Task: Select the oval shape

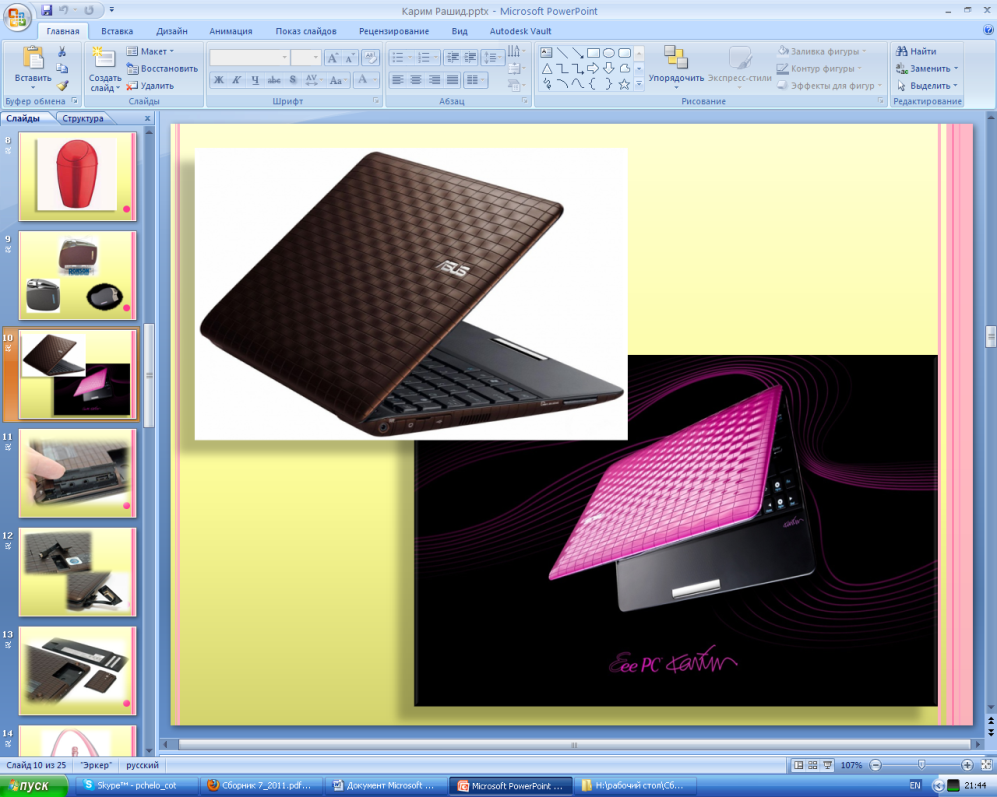Action: pyautogui.click(x=609, y=53)
